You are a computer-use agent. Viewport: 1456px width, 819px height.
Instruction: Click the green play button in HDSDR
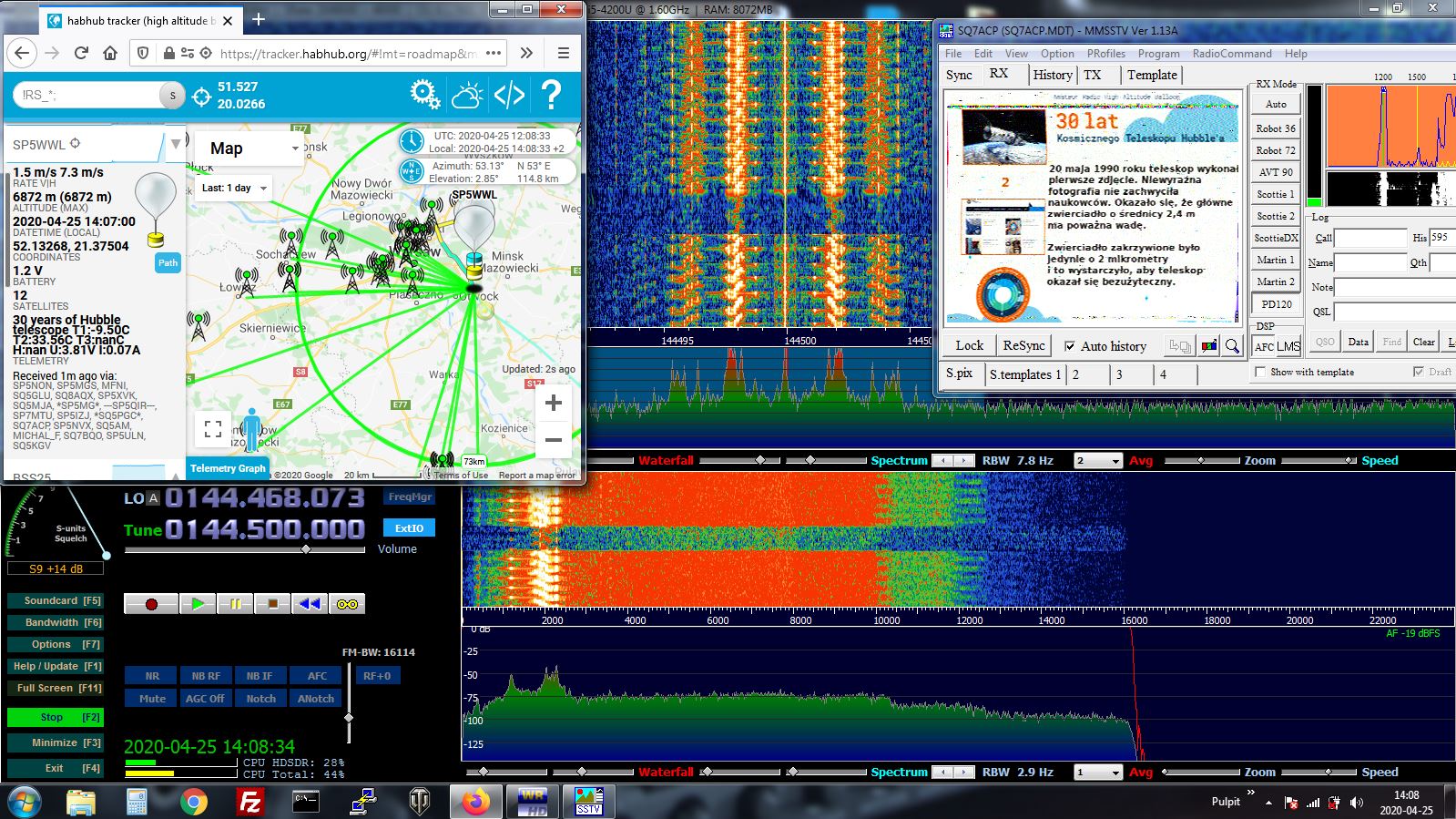click(198, 604)
